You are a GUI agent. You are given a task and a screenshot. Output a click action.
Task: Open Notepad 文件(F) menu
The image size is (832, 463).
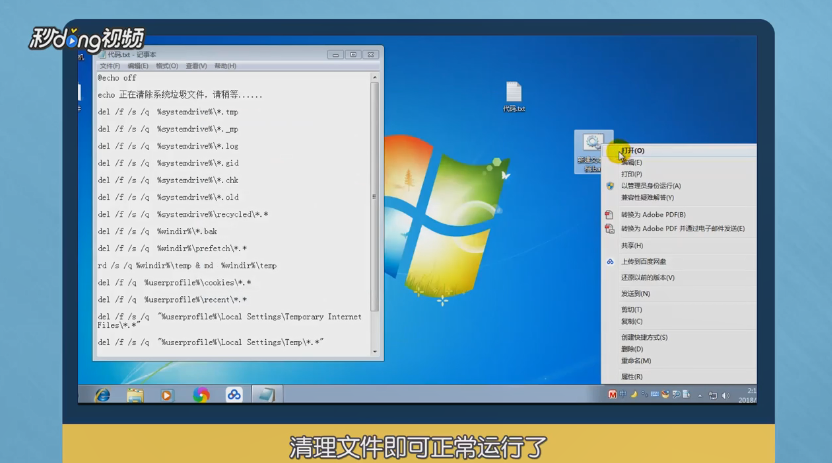pos(110,66)
